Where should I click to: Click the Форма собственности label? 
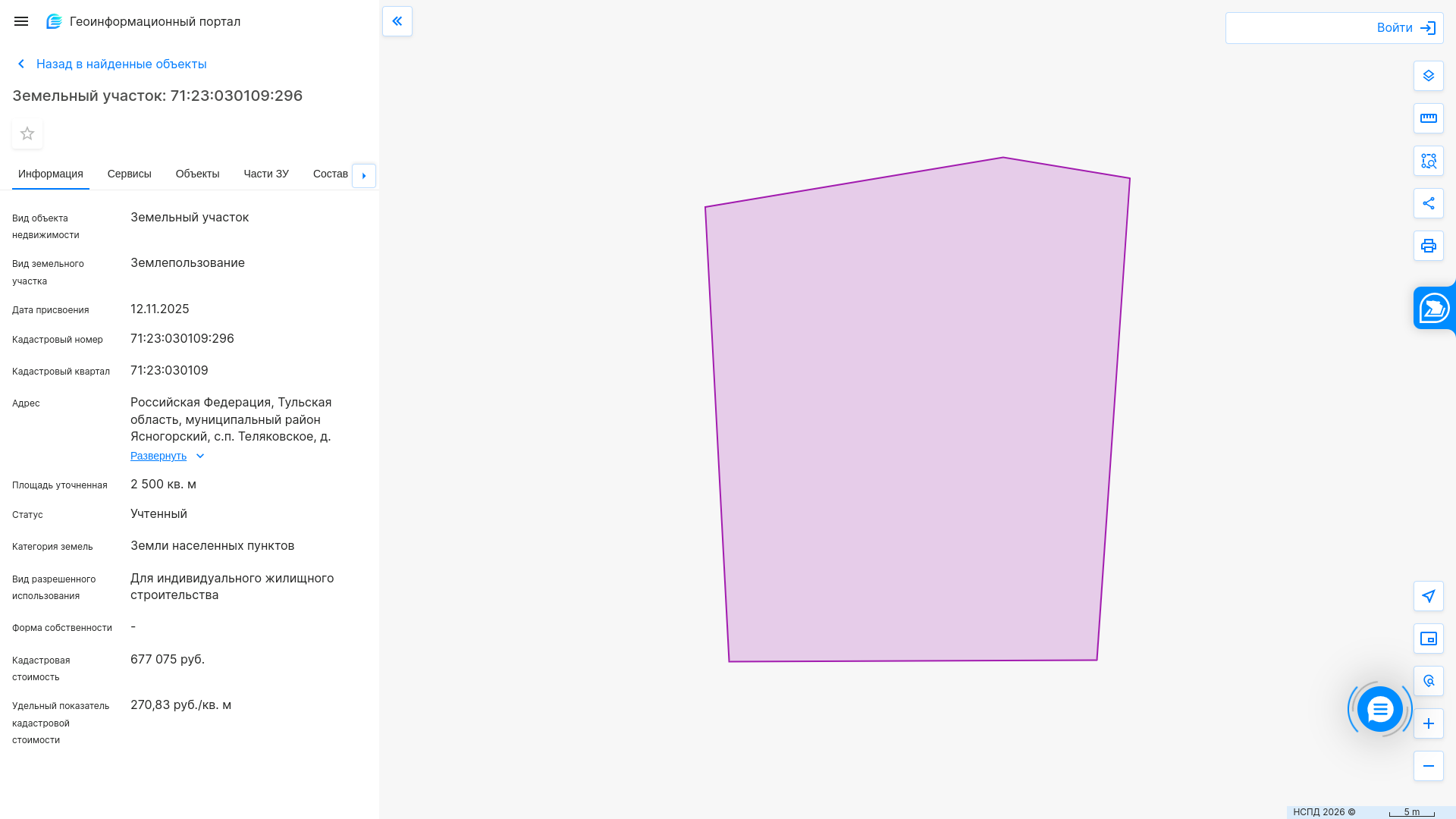click(x=62, y=628)
